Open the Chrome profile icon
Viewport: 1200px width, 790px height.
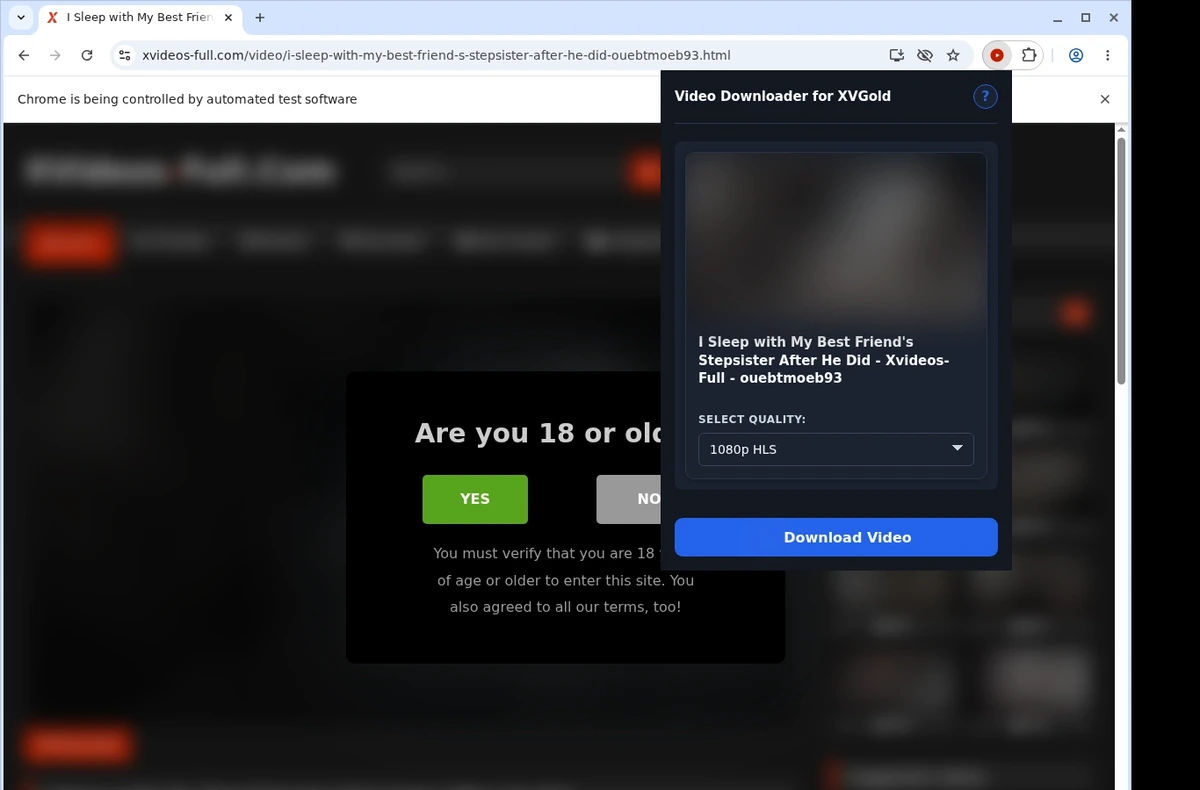click(1076, 56)
